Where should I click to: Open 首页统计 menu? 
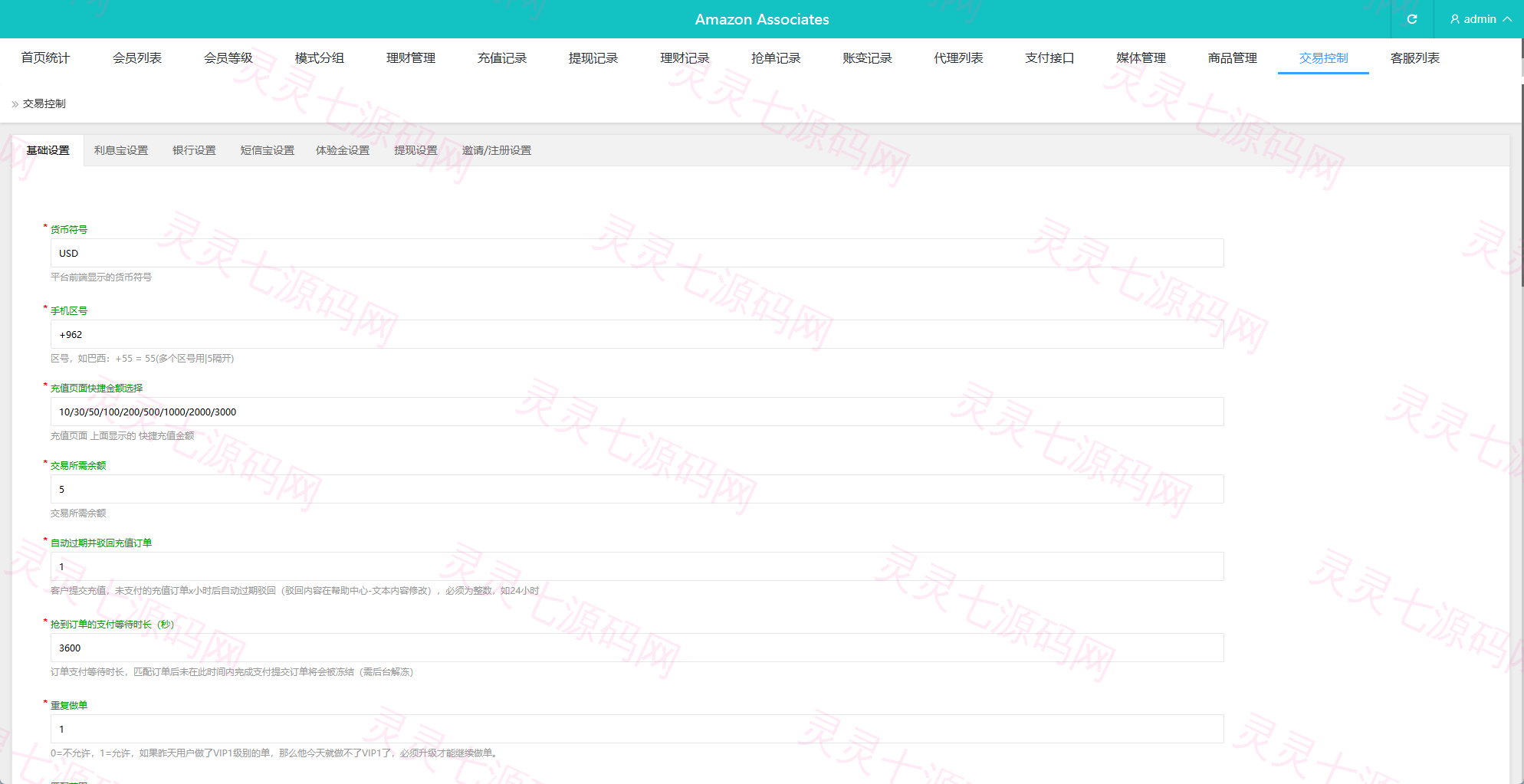(x=45, y=57)
